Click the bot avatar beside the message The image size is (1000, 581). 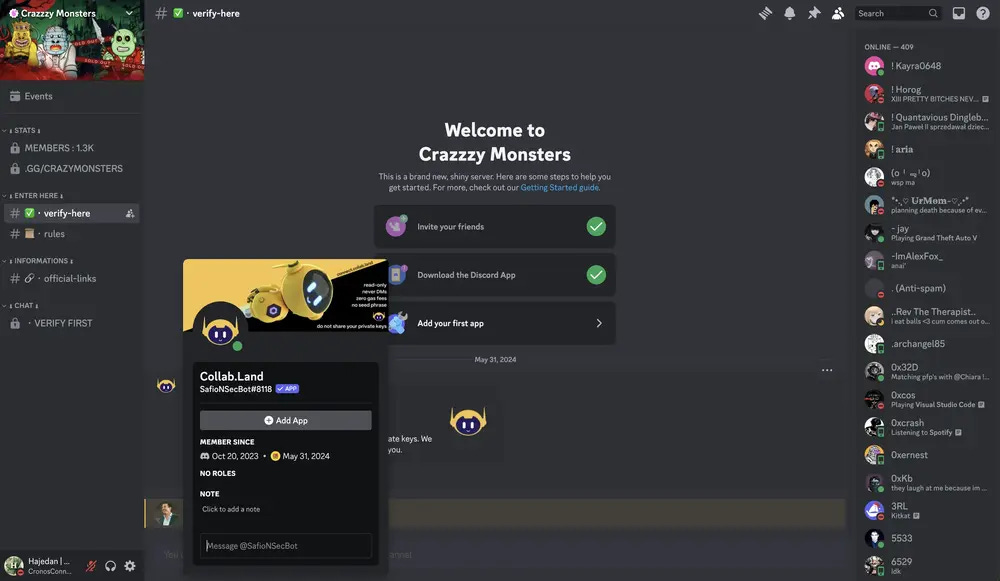(166, 385)
